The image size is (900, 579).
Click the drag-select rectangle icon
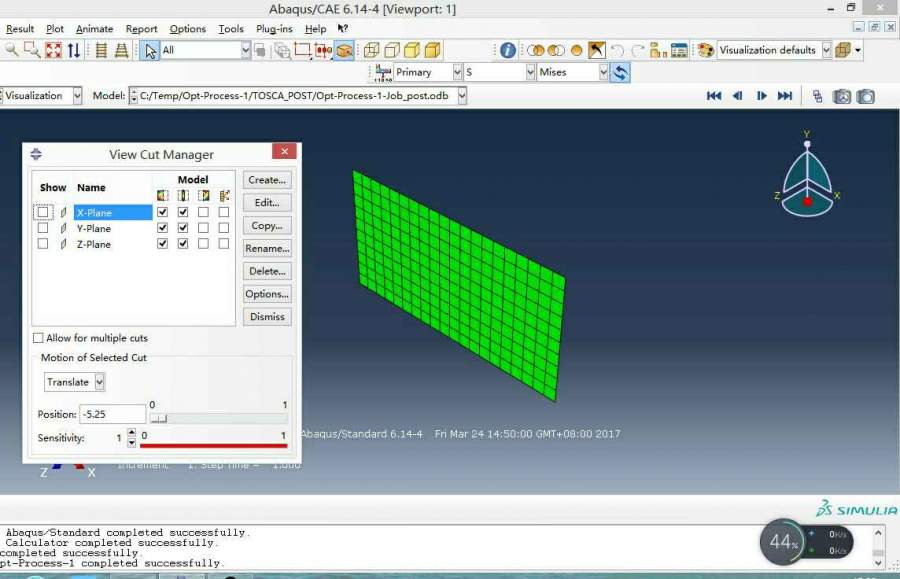tap(302, 50)
